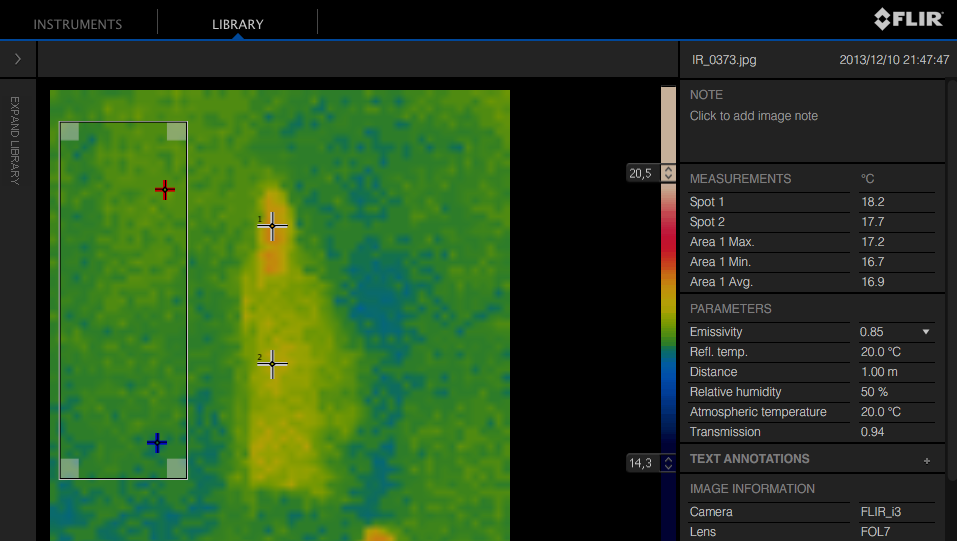957x541 pixels.
Task: Click the IMAGE INFORMATION section header
Action: point(752,489)
